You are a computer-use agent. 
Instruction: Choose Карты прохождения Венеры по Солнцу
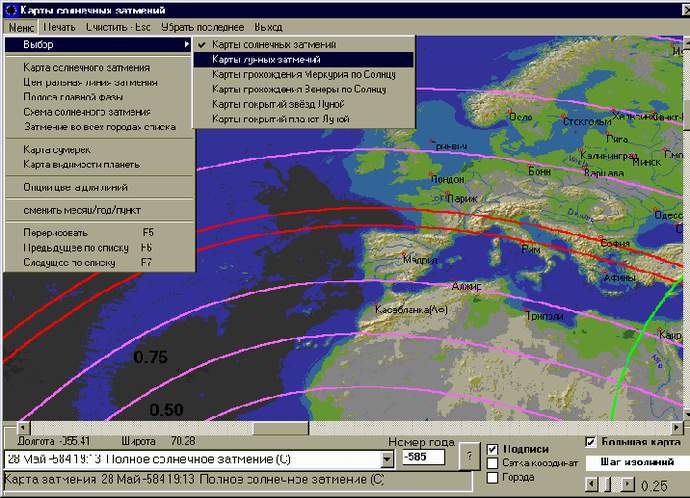(304, 89)
